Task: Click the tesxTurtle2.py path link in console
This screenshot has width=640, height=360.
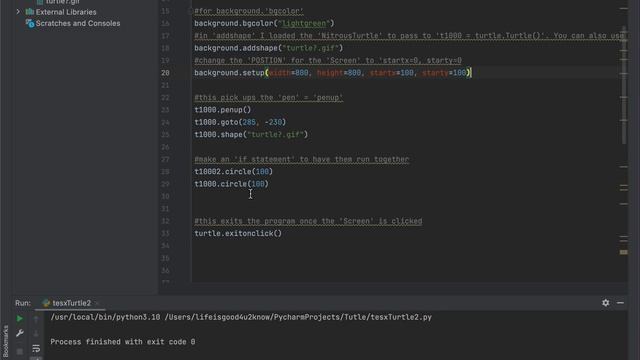Action: coord(298,317)
